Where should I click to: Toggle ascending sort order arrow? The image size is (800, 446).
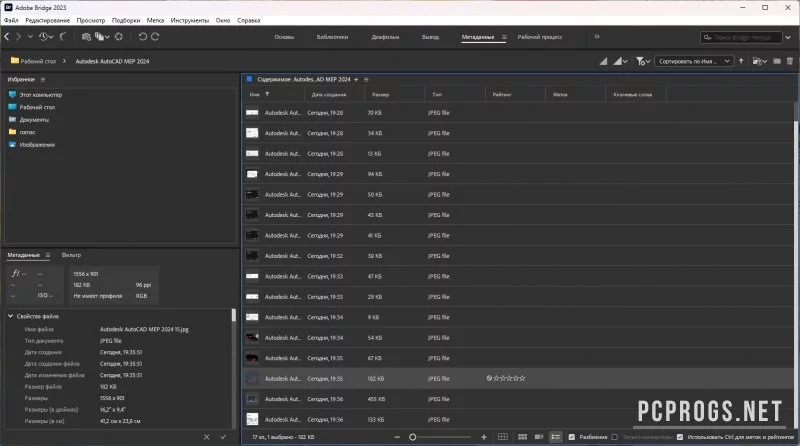(741, 61)
